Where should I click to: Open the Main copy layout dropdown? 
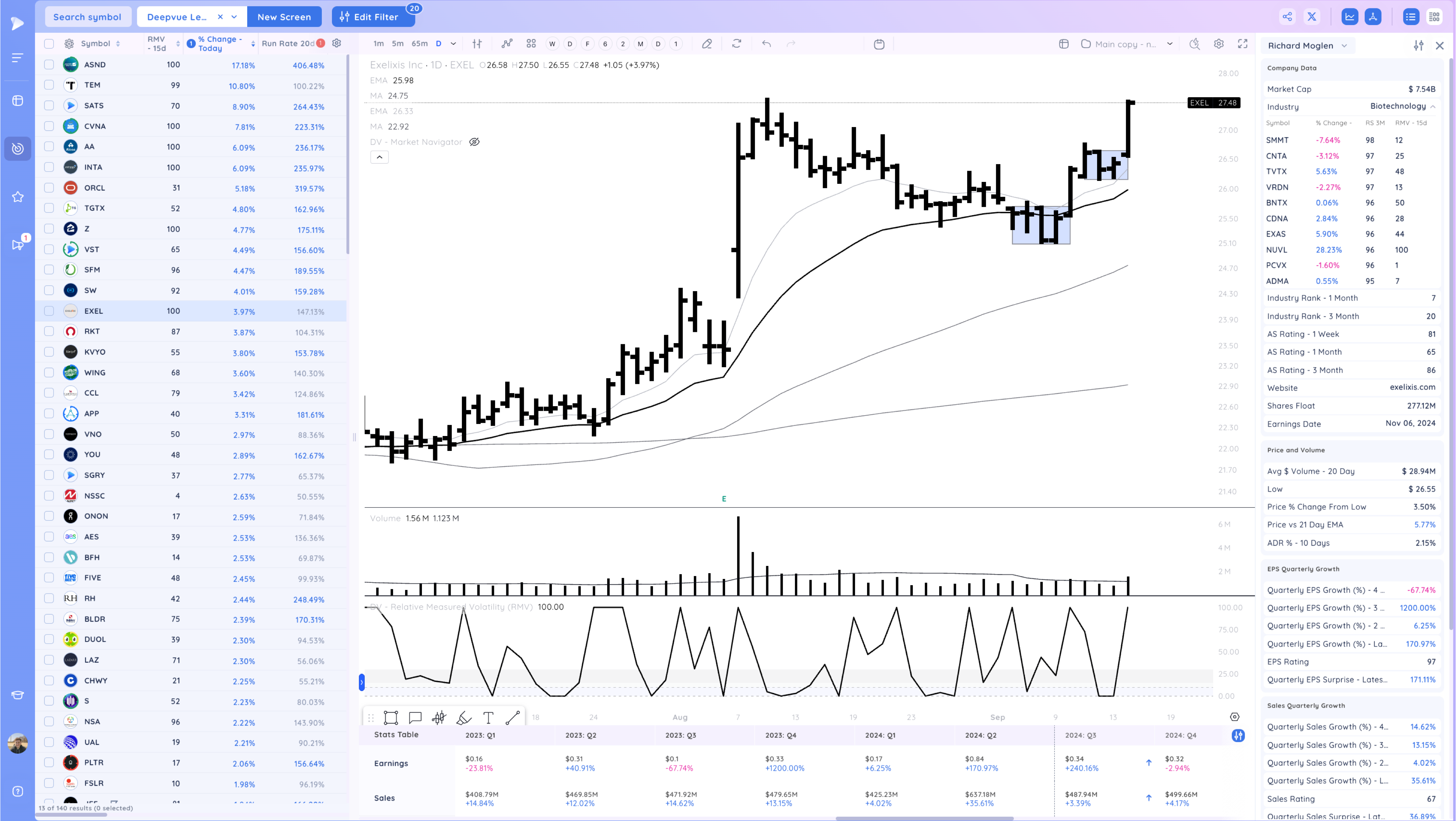click(1170, 44)
